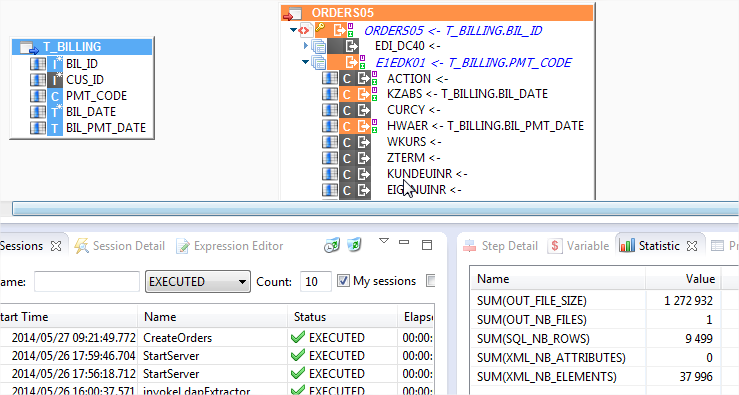Click the Name column header in Statistic
The width and height of the screenshot is (739, 395).
pyautogui.click(x=558, y=279)
